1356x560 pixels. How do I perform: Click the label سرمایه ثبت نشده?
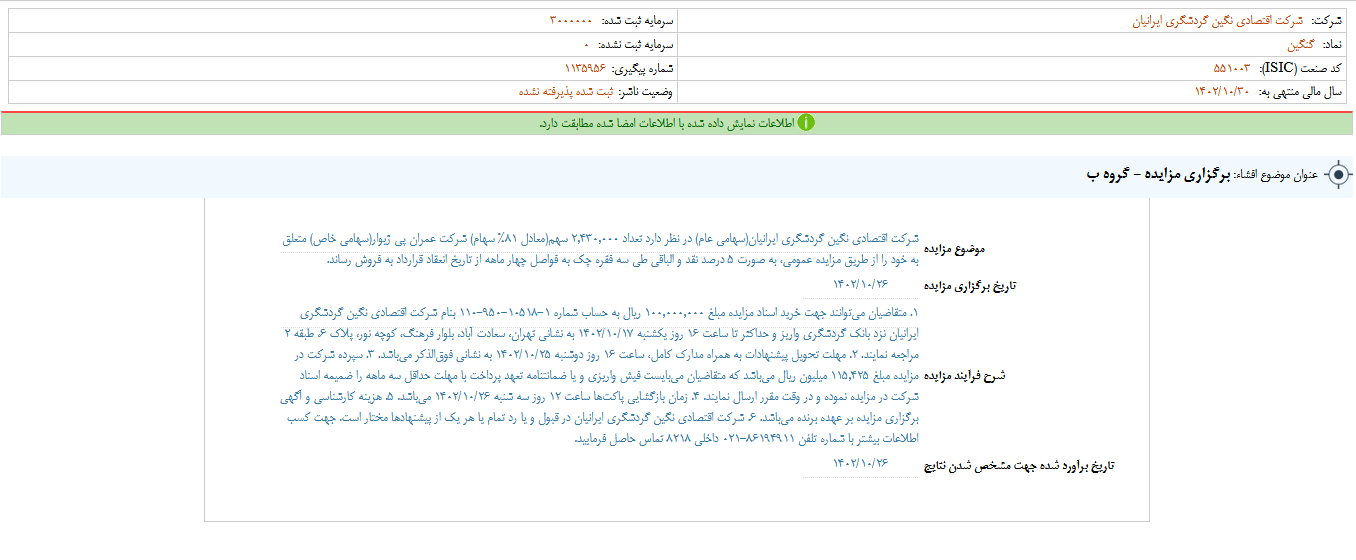click(x=636, y=45)
